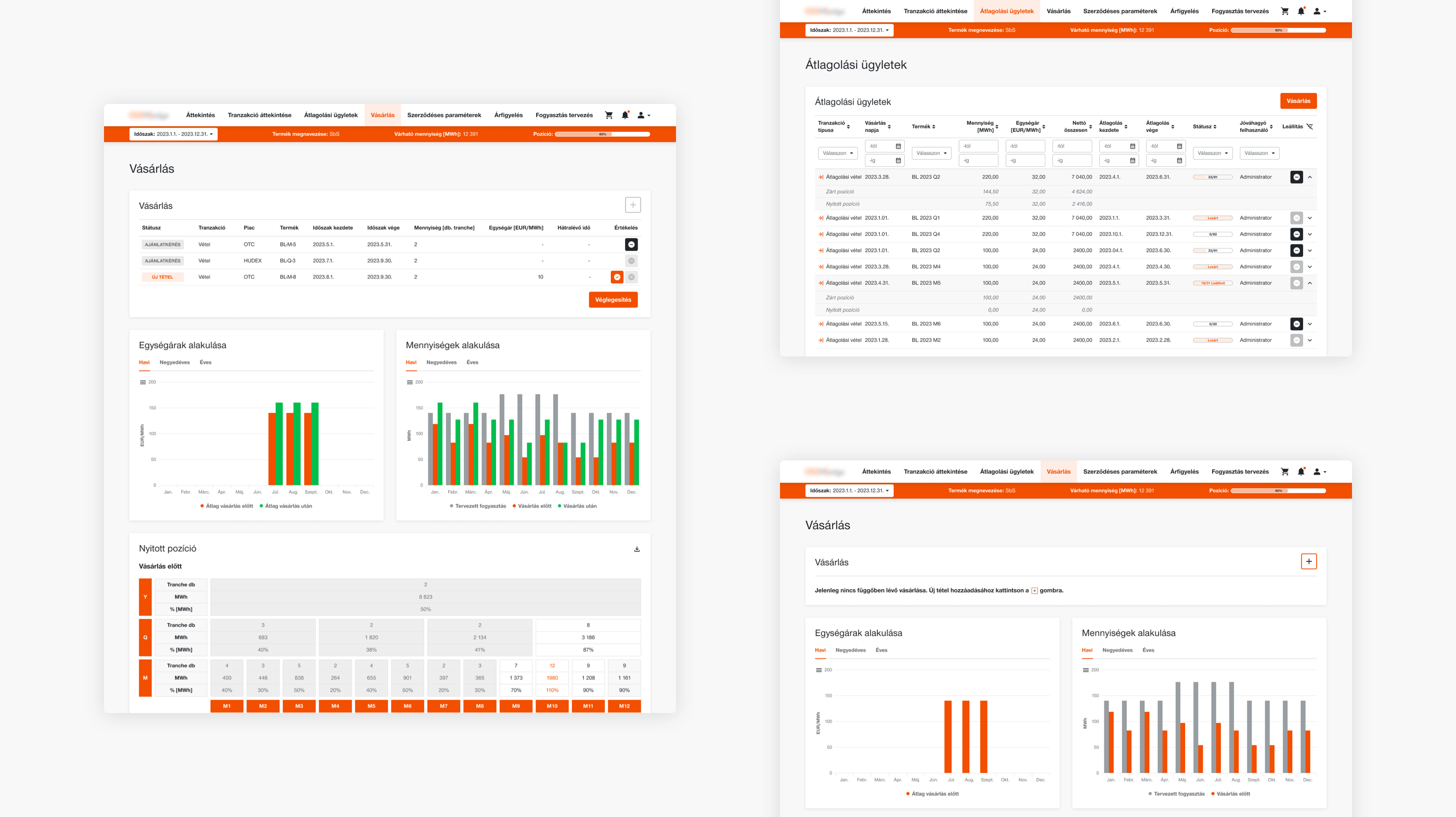Switch Mennyiségek chart to Éves in purchase-table window

coord(473,363)
